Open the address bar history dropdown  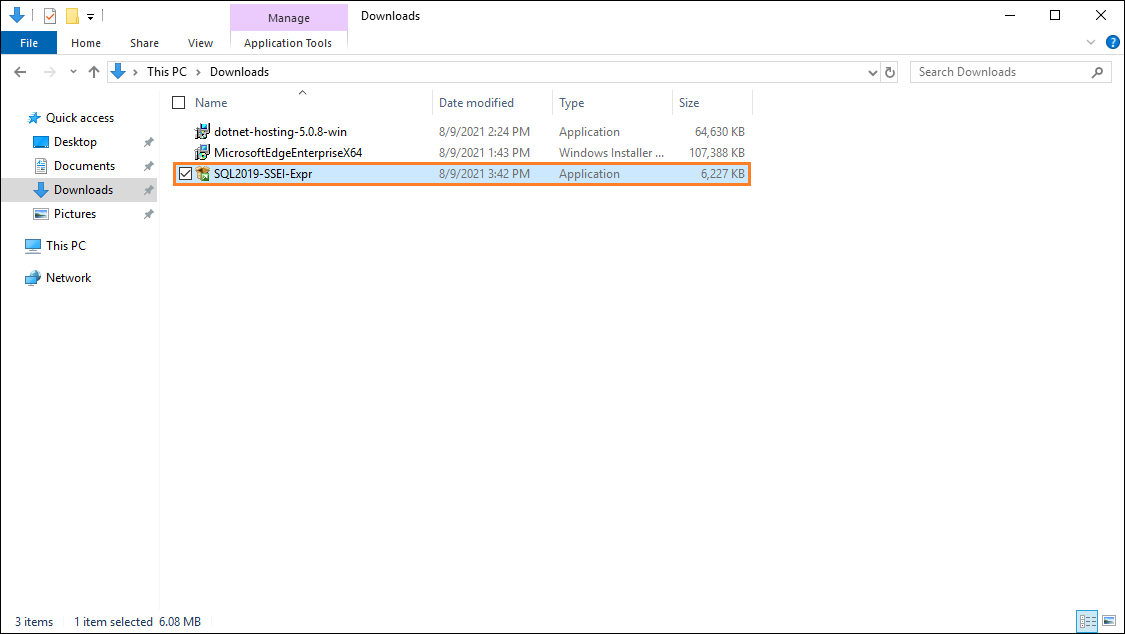pos(872,71)
